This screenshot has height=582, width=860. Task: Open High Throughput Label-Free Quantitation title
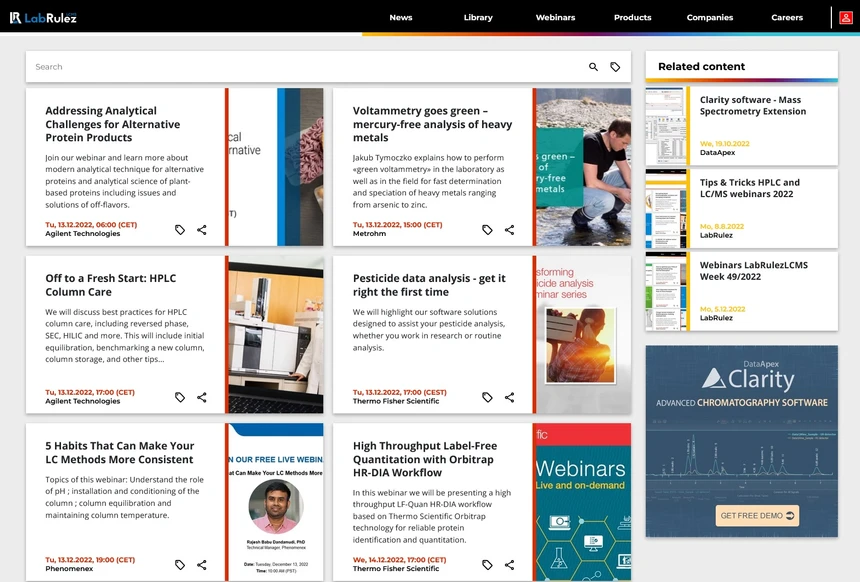click(x=425, y=459)
